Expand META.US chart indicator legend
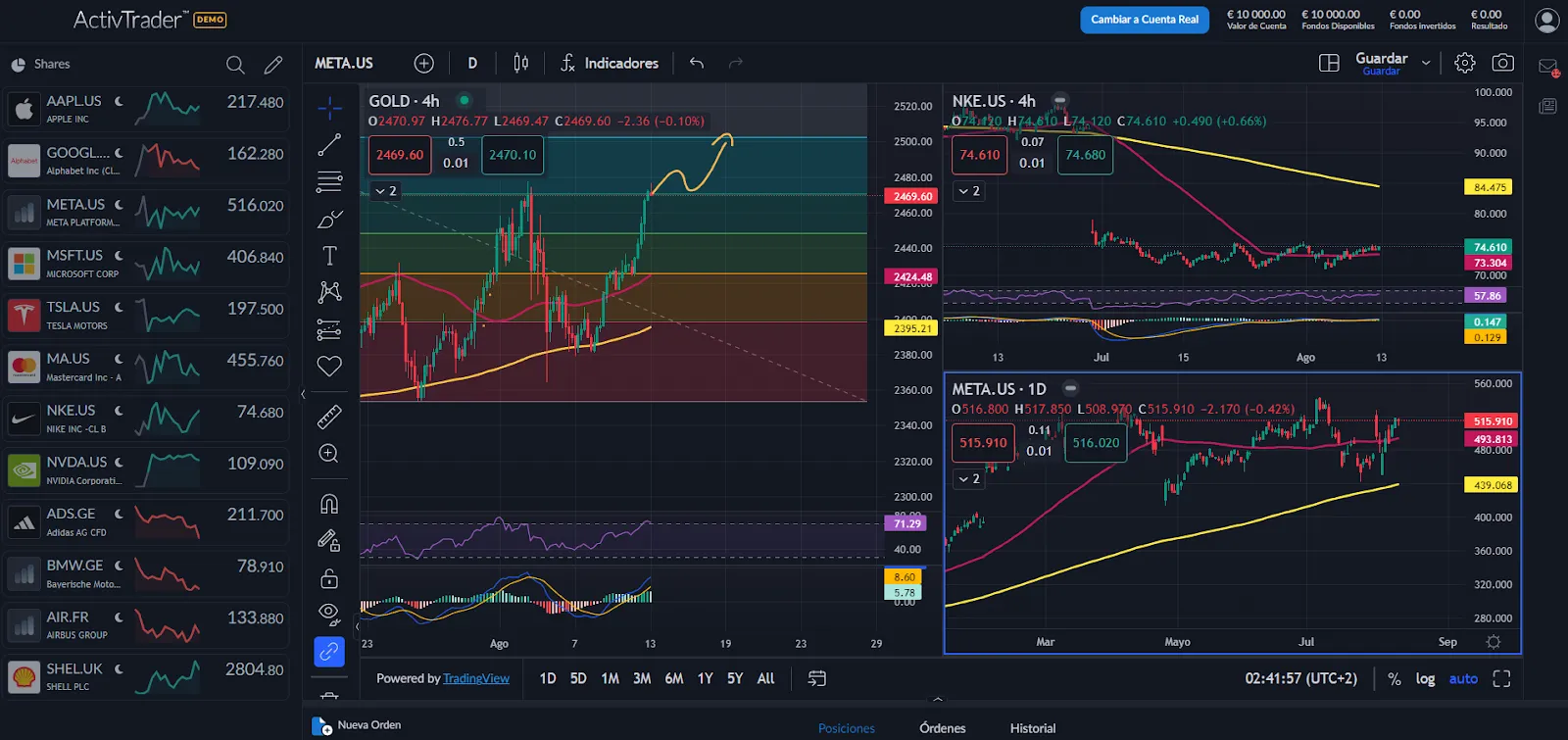 [969, 478]
